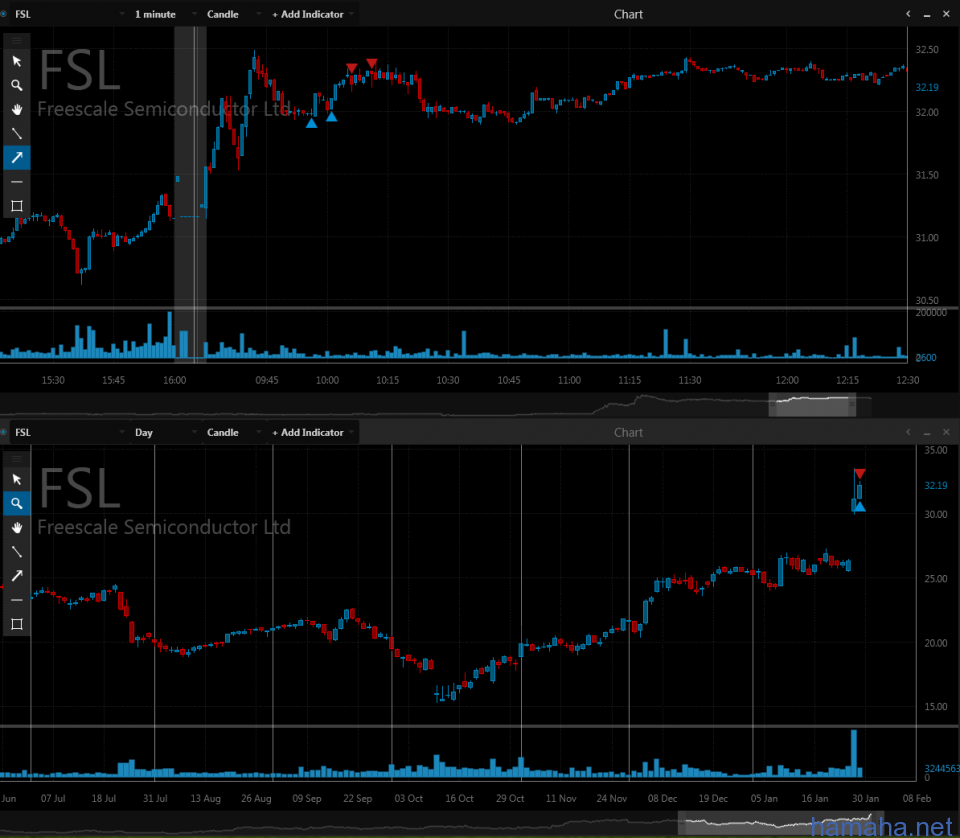Click the 32.50 price axis label in top chart

tap(927, 50)
